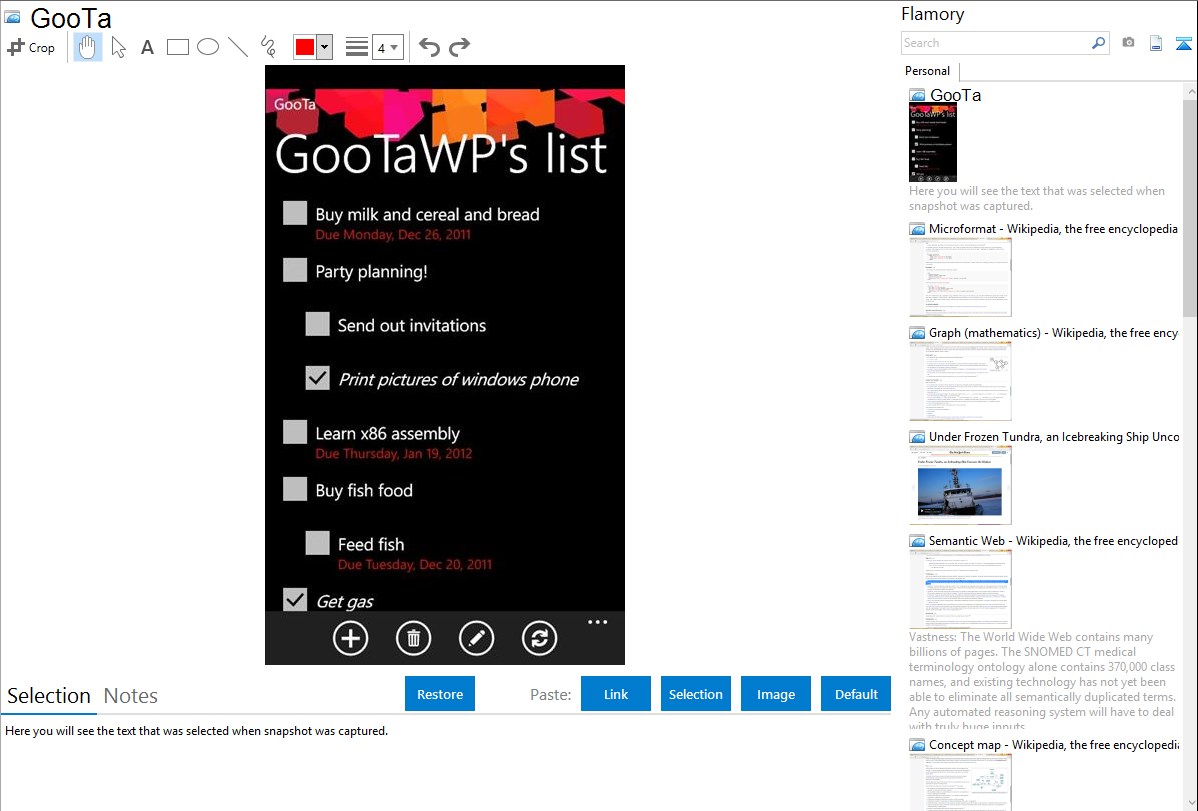
Task: Click the camera snapshot icon
Action: (x=1128, y=43)
